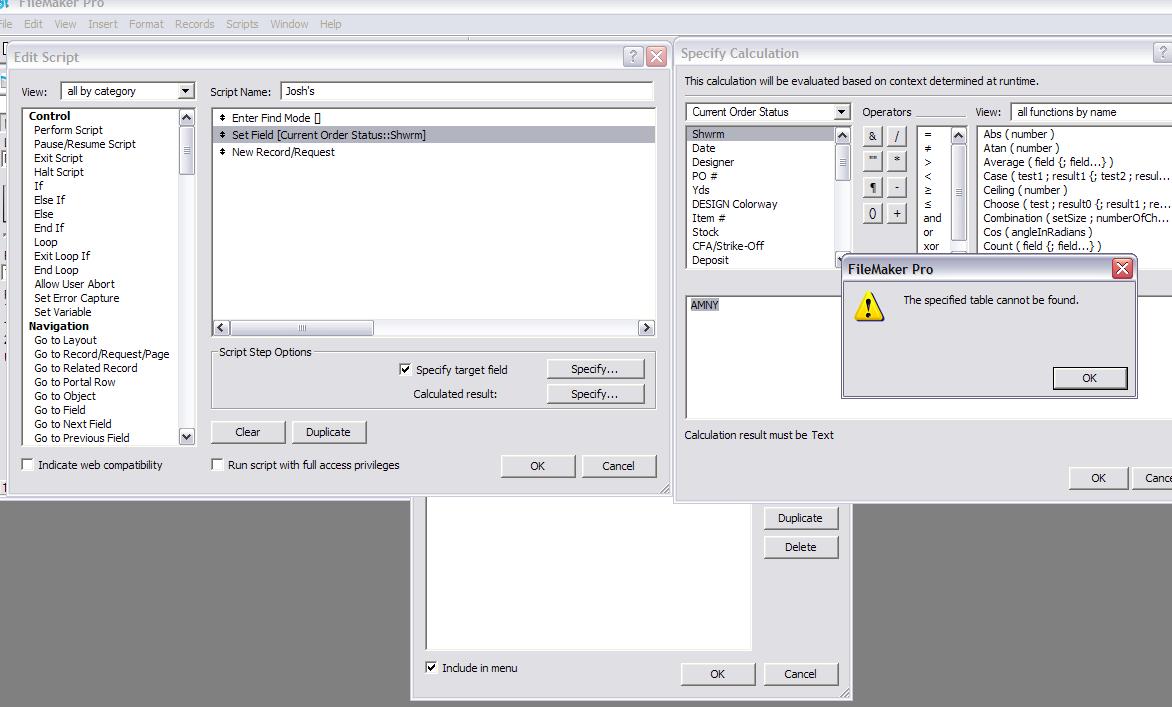Open the Help menu

[x=330, y=24]
